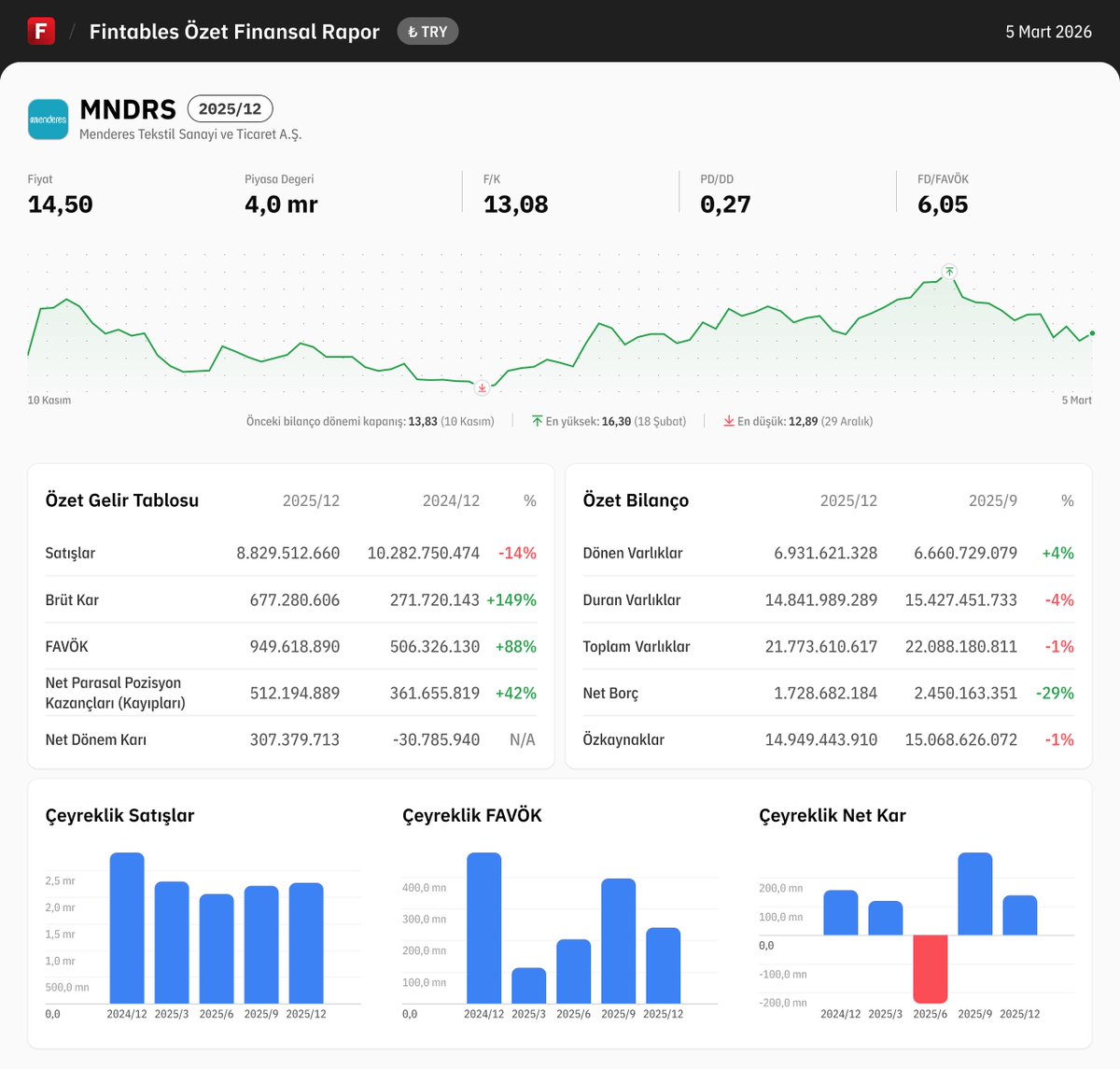1120x1069 pixels.
Task: Click the N/A change for Net Dönem Karı
Action: tap(523, 739)
